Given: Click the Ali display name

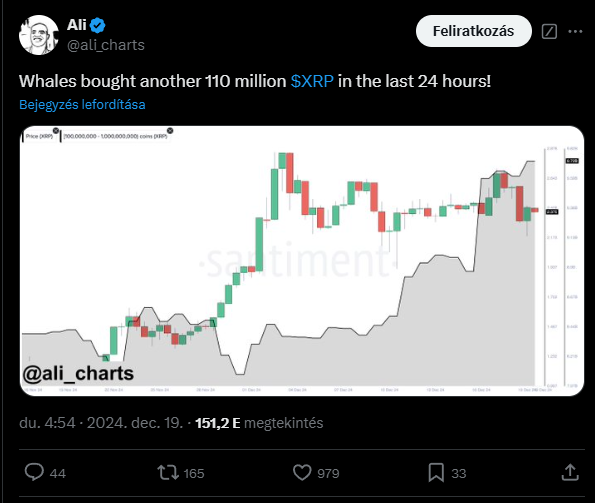Looking at the screenshot, I should click(x=77, y=25).
